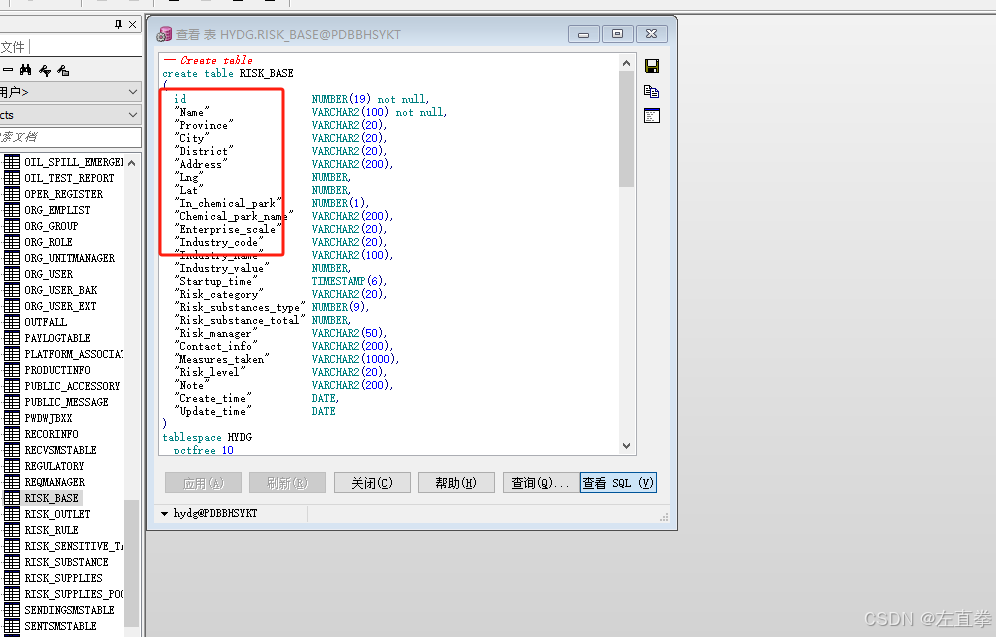Select the ORG_USER table row

point(49,274)
